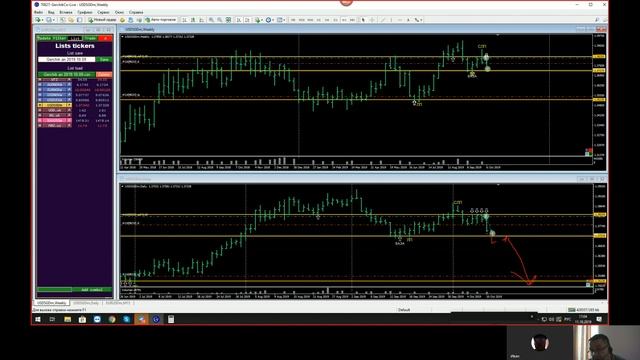Open the Графики menu
Viewport: 640px width, 360px height.
pos(85,12)
